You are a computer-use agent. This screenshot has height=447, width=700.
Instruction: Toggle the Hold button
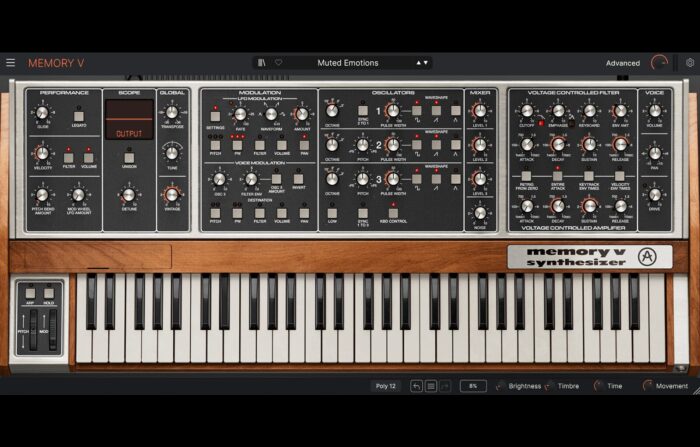coord(49,293)
